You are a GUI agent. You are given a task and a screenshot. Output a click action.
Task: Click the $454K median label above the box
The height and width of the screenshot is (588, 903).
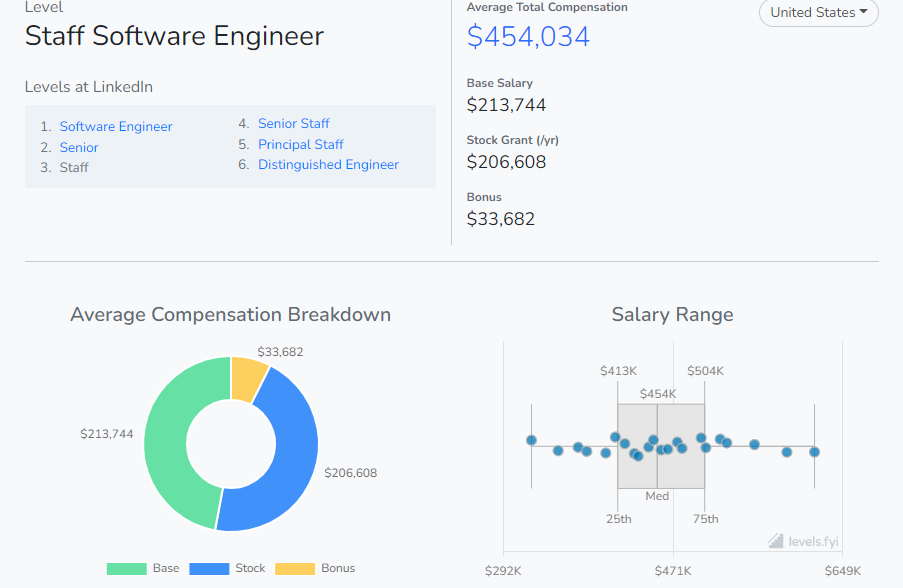[x=658, y=394]
